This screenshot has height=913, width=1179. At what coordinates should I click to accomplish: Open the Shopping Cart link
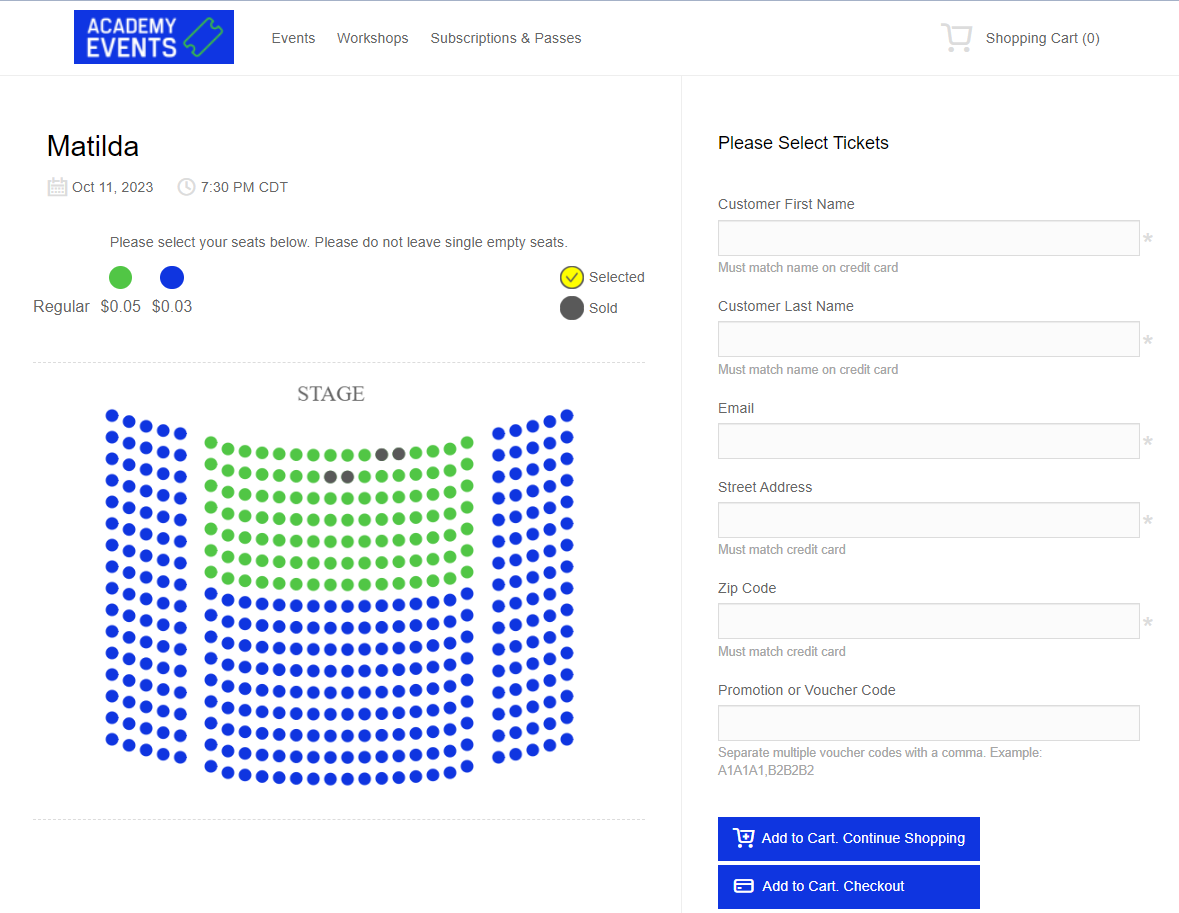click(1042, 38)
